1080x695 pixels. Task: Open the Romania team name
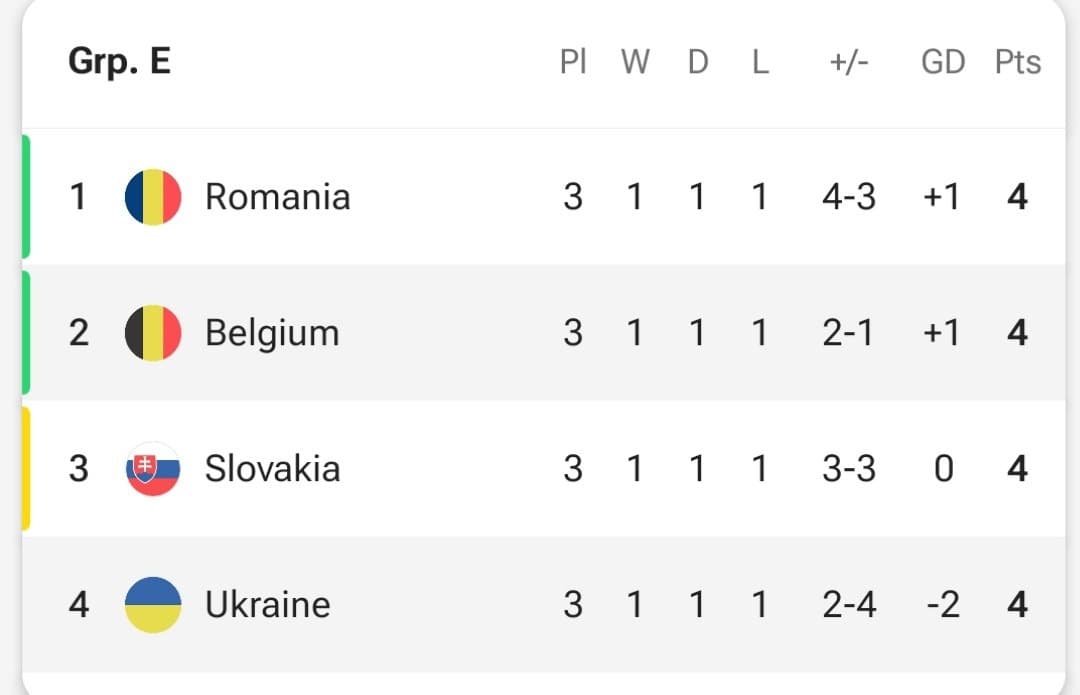(278, 197)
